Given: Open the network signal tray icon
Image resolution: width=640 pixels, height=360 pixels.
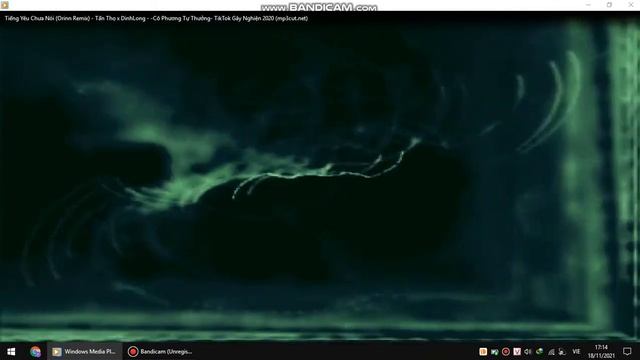Looking at the screenshot, I should click(551, 351).
